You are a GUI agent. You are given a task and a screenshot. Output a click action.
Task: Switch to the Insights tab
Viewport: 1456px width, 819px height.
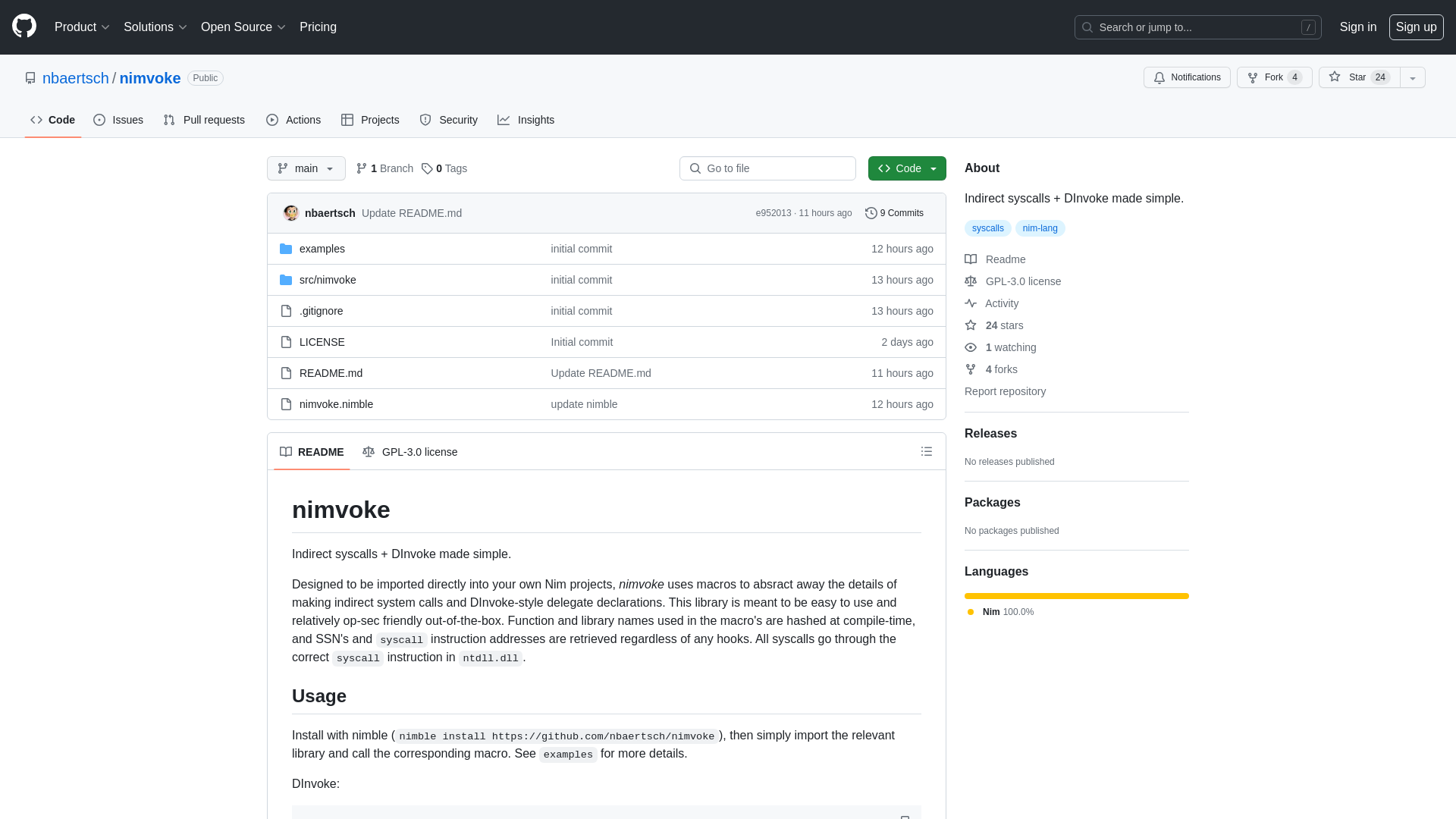click(x=526, y=120)
